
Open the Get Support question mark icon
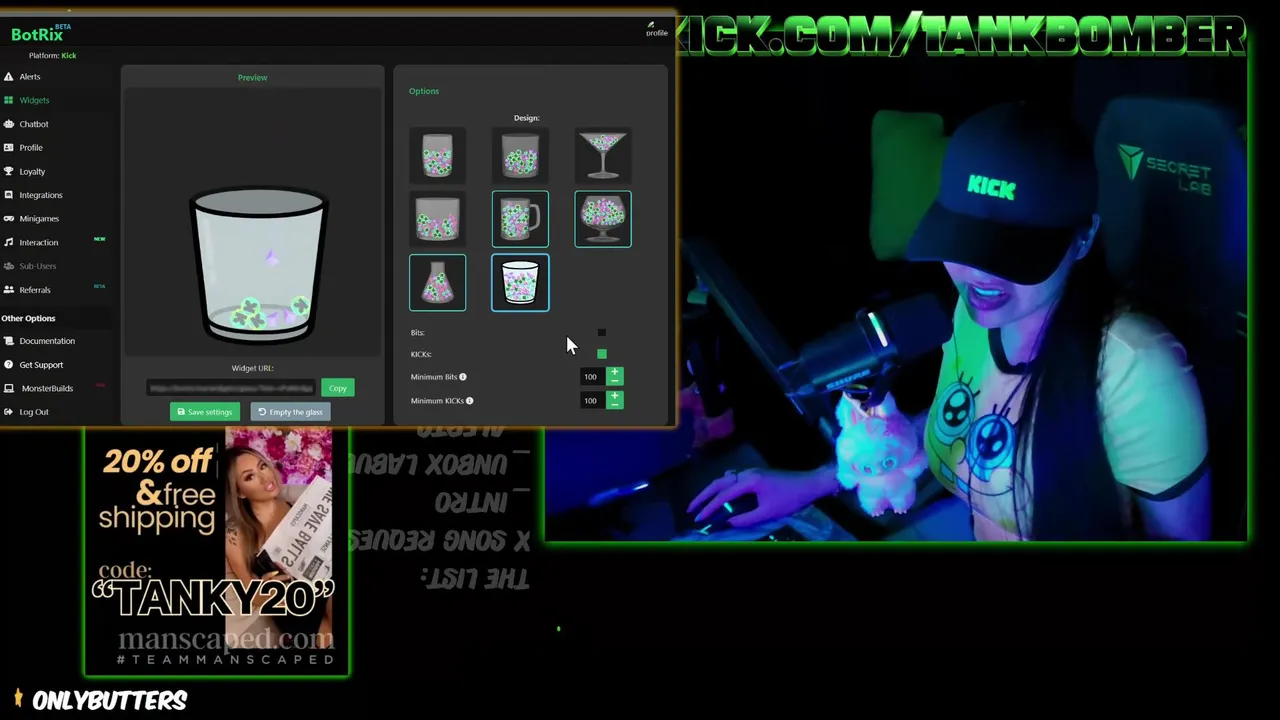9,365
